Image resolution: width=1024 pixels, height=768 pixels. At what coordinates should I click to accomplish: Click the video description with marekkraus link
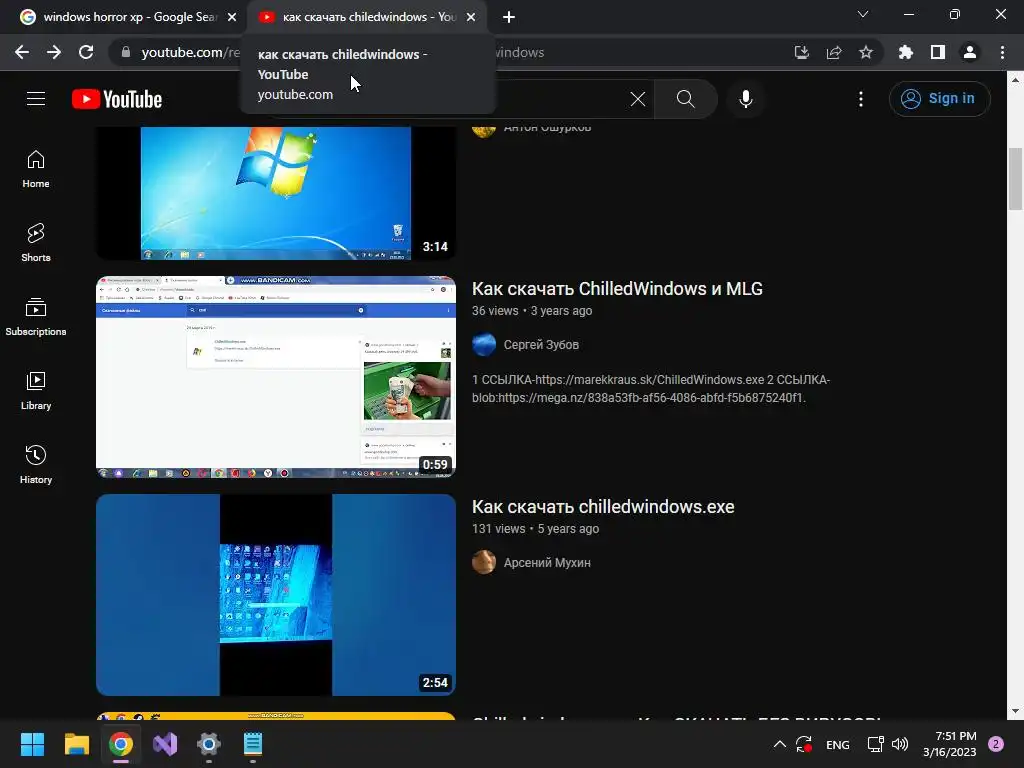pos(651,389)
